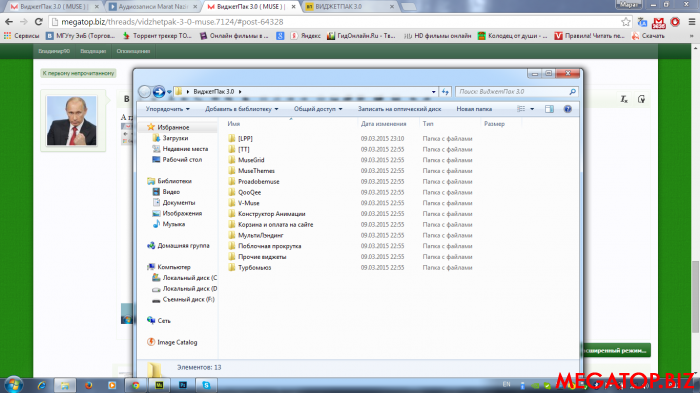Select Рабочий стол in navigation pane
The width and height of the screenshot is (700, 393).
182,159
